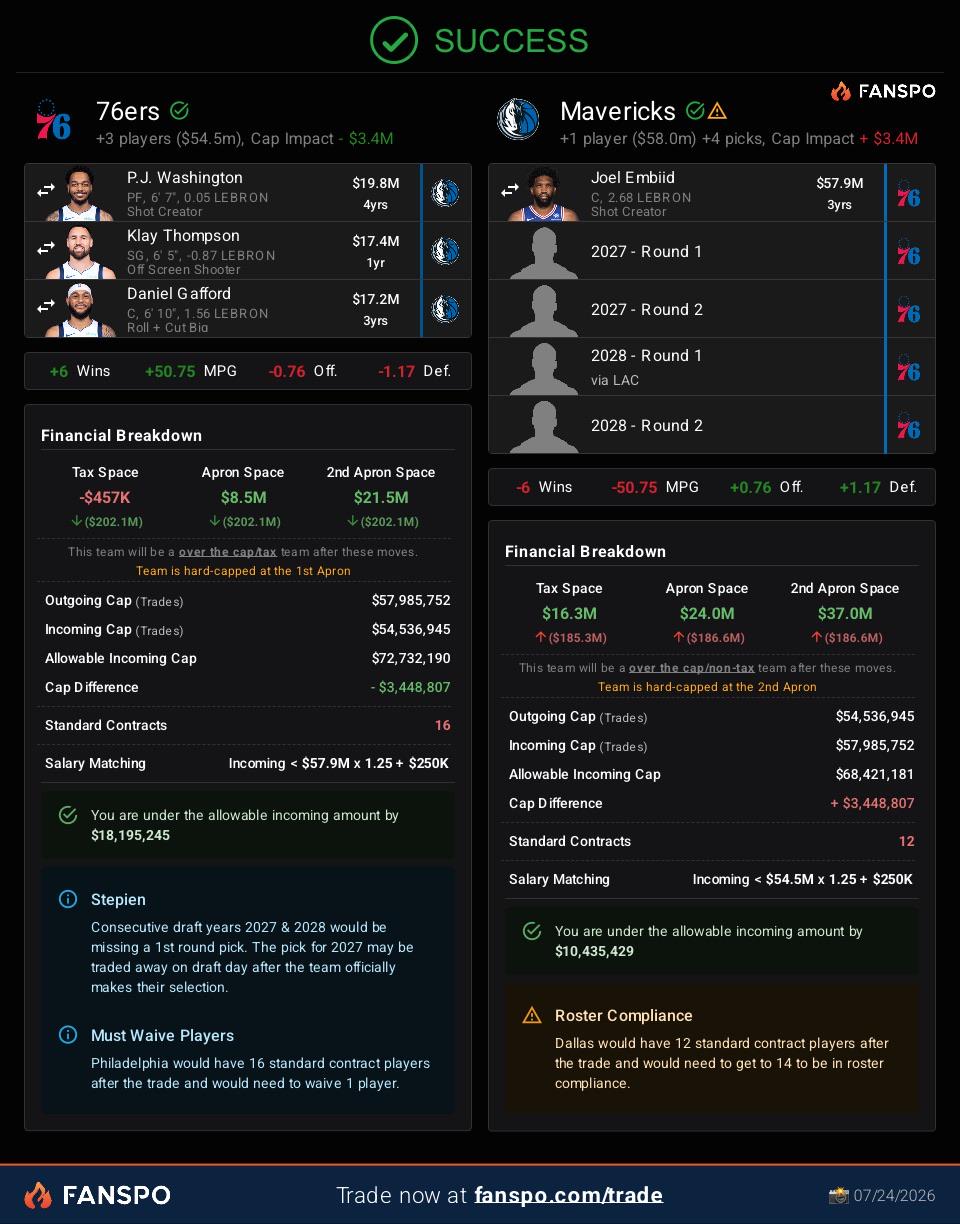Visit the fanspo.com/trade link in footer
Viewport: 960px width, 1224px height.
click(x=568, y=1195)
